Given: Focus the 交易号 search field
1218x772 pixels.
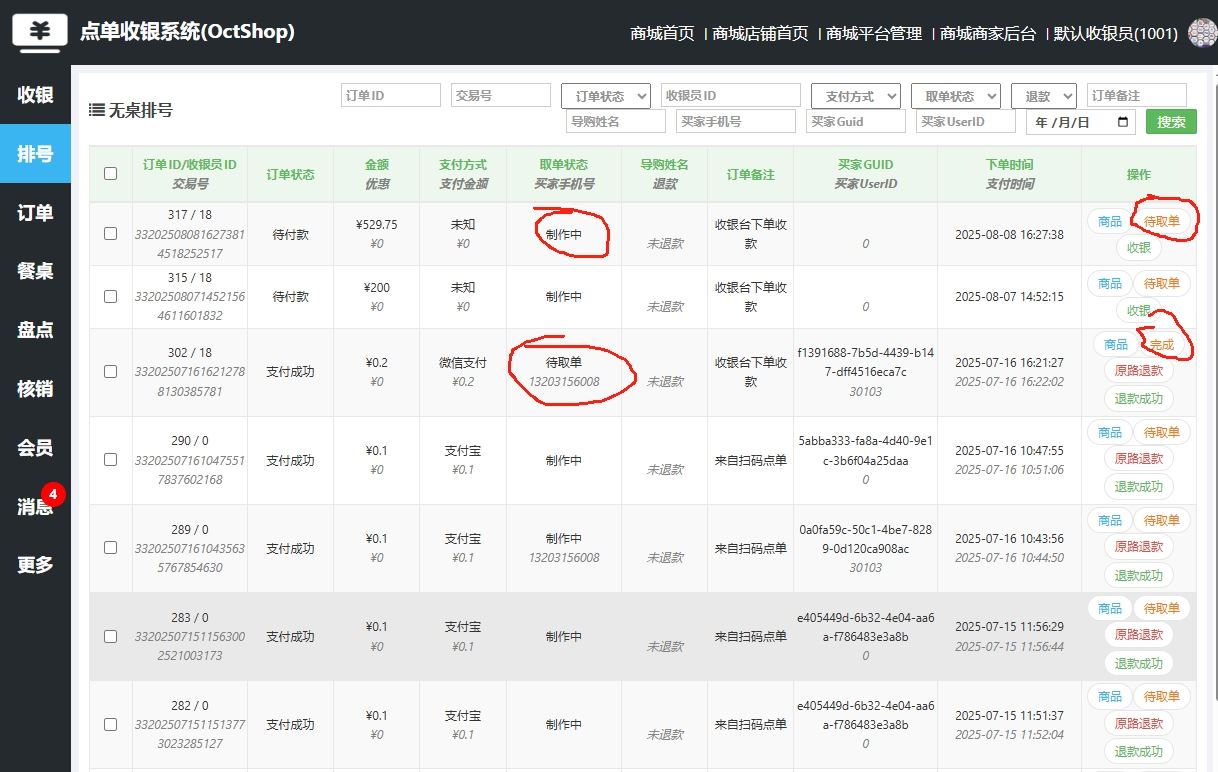Looking at the screenshot, I should point(501,95).
